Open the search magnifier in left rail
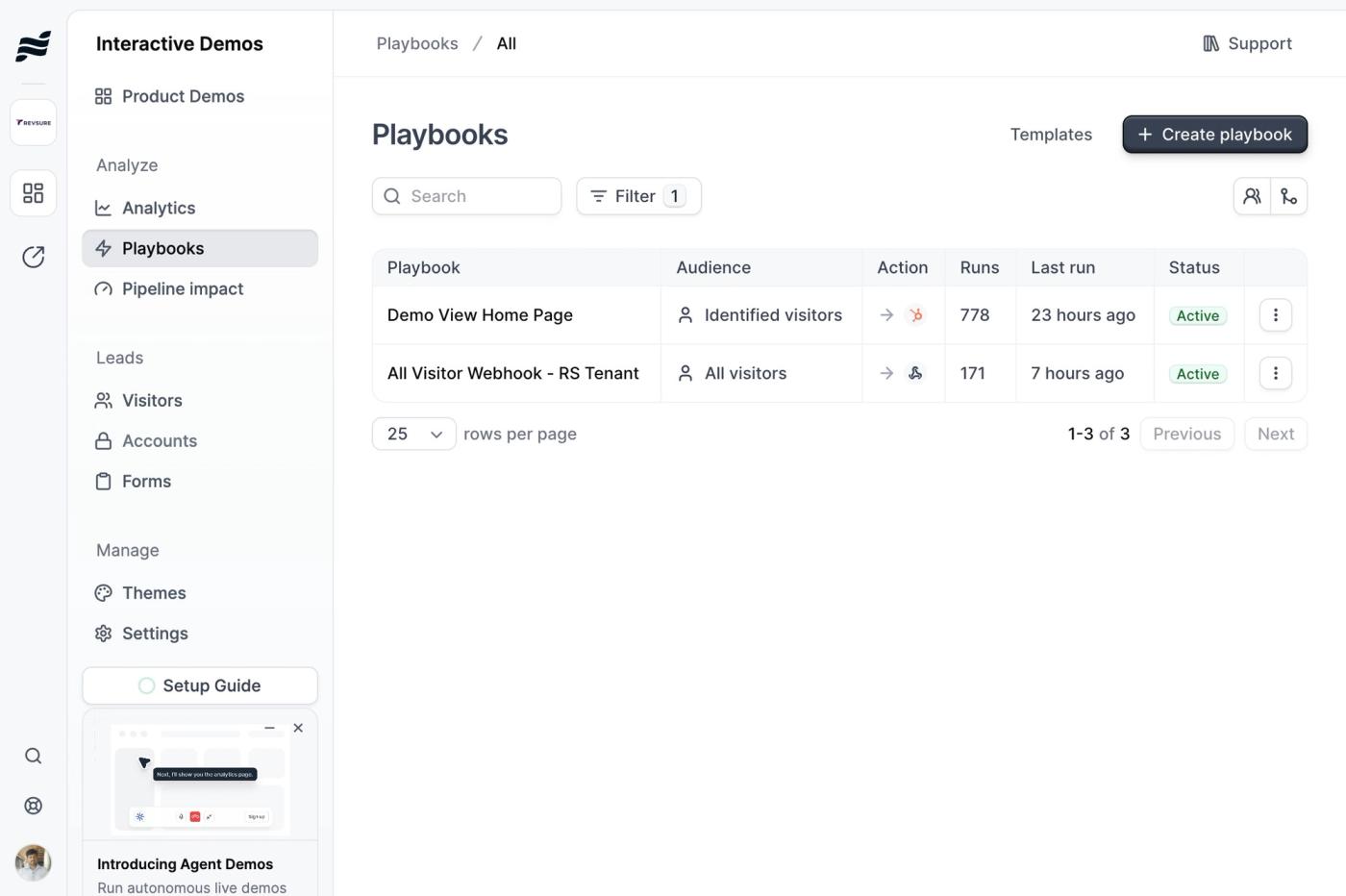The height and width of the screenshot is (896, 1346). click(34, 756)
